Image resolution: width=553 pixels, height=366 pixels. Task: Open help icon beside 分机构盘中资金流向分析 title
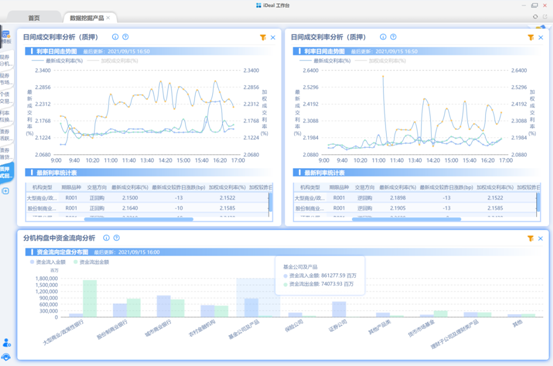[116, 238]
